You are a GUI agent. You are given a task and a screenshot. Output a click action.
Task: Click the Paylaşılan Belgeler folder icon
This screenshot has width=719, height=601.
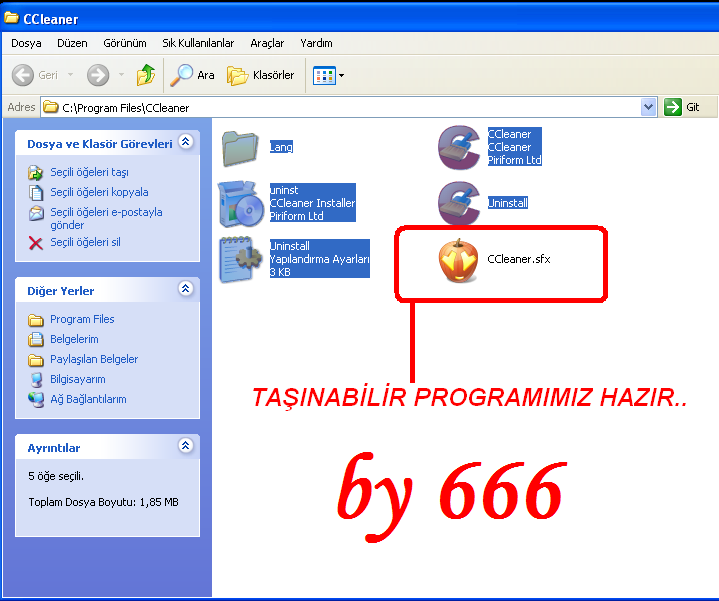36,360
